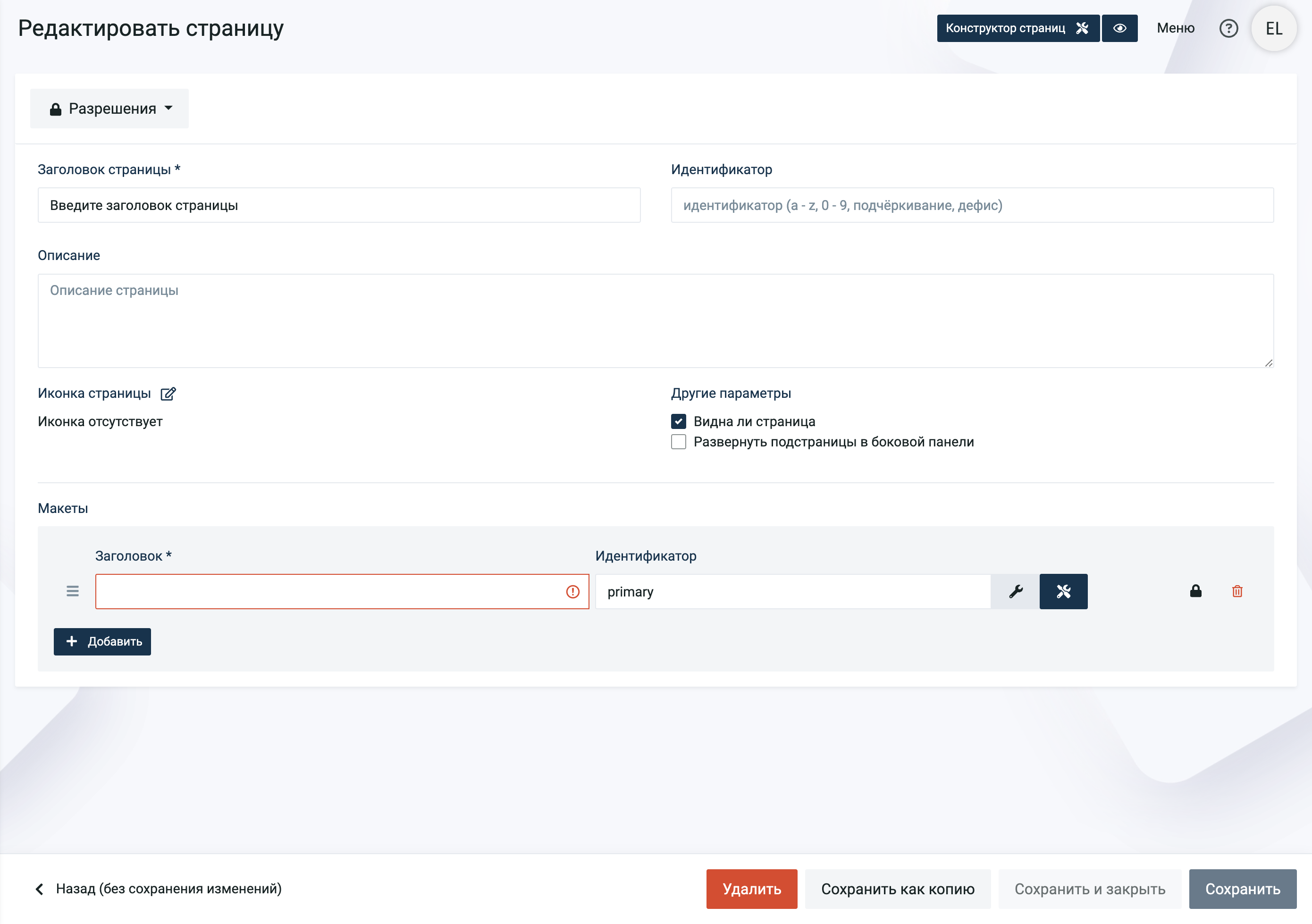
Task: Toggle the Видна ли страница checkbox
Action: coord(678,422)
